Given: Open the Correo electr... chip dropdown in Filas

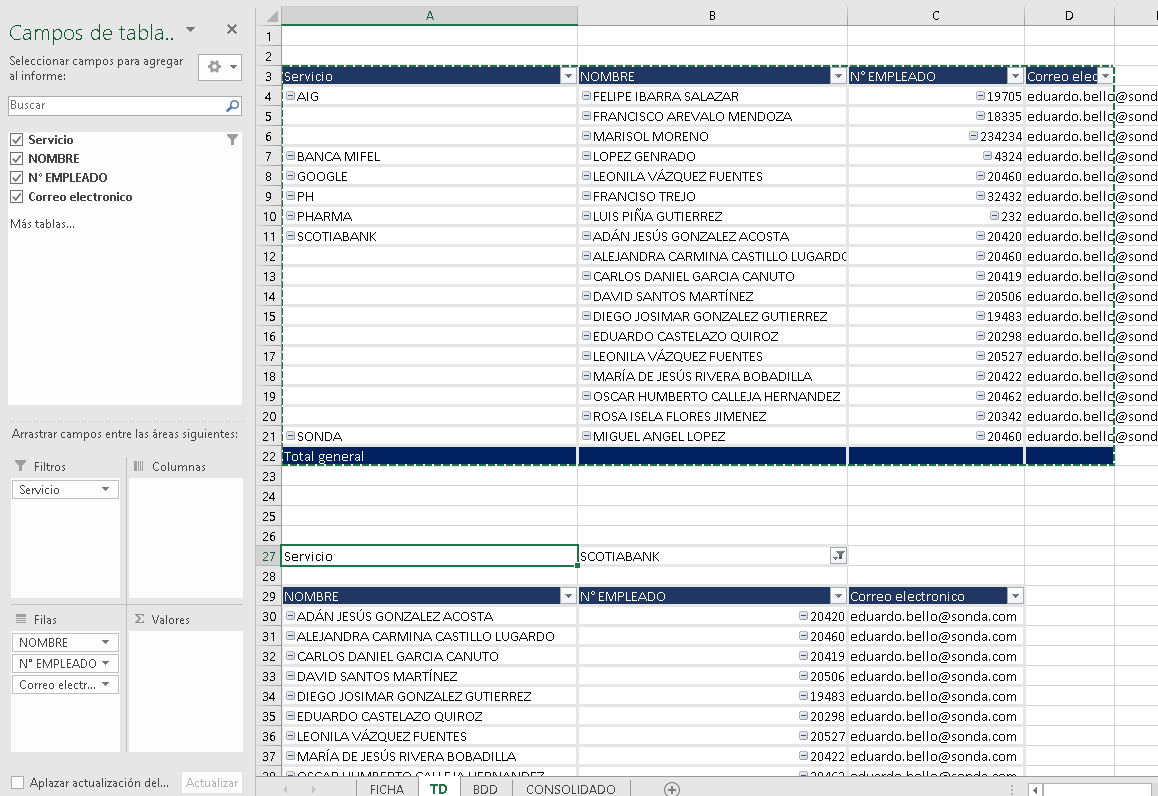Looking at the screenshot, I should [106, 685].
